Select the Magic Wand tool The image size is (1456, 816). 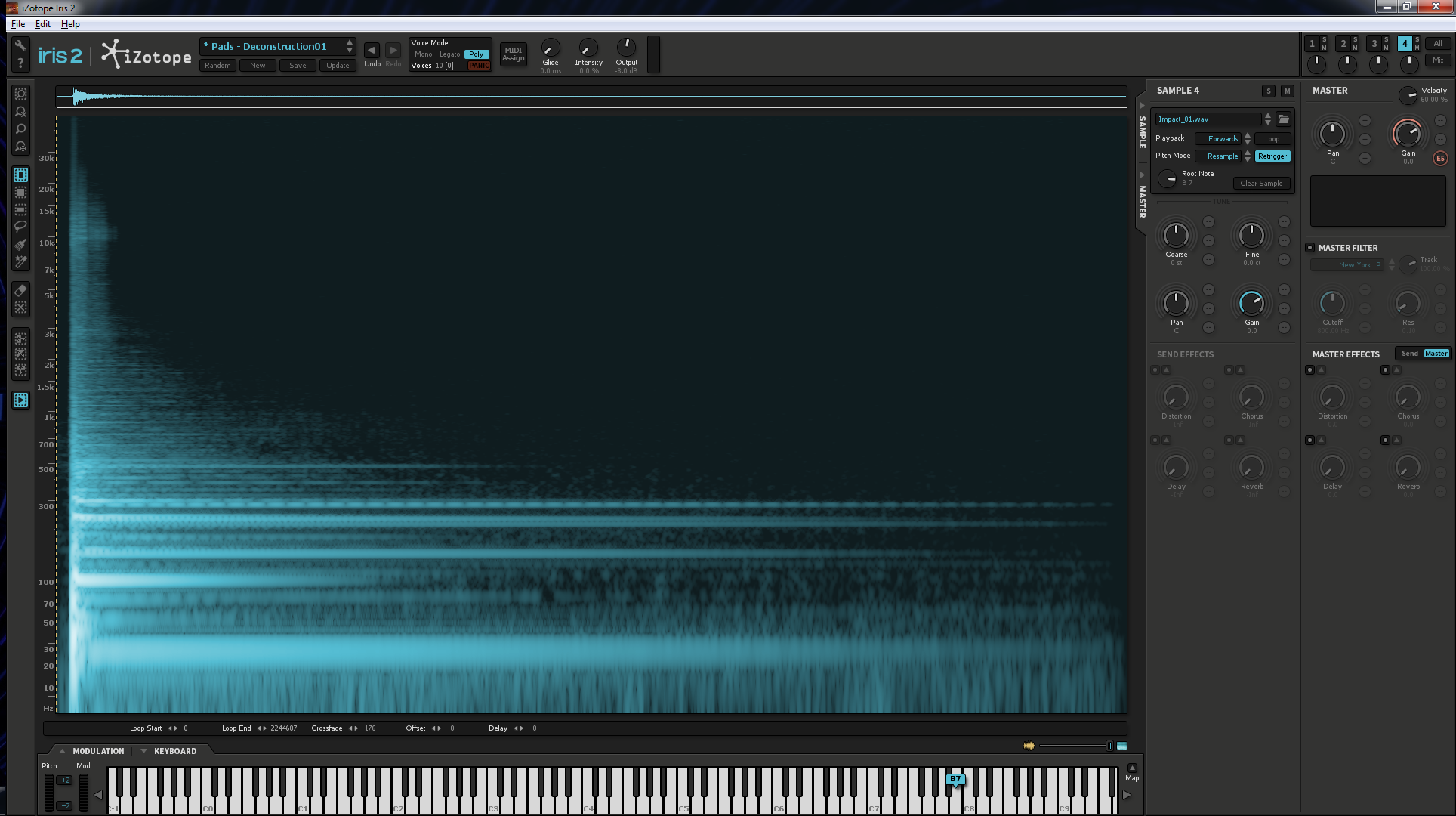pyautogui.click(x=20, y=262)
